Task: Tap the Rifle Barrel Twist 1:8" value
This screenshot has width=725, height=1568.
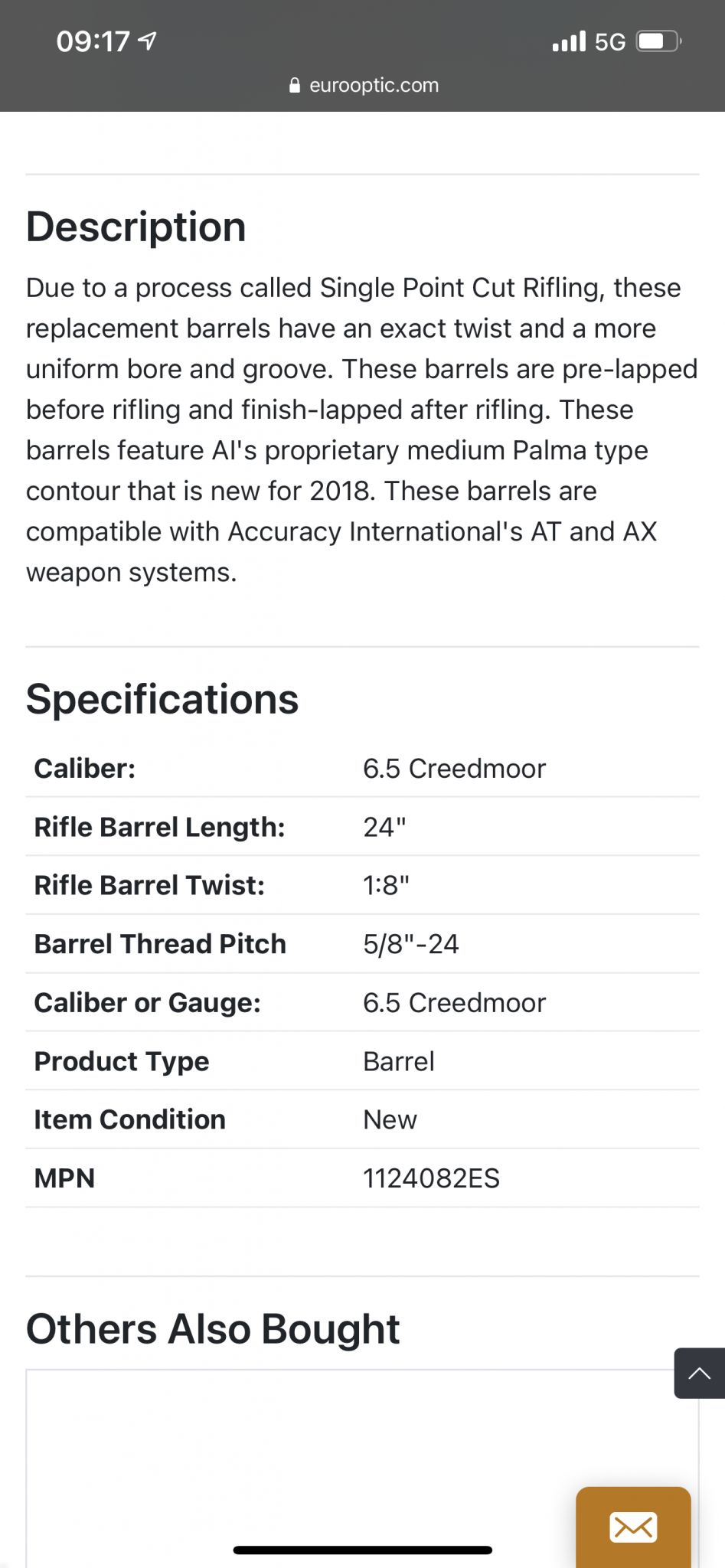Action: pos(386,886)
